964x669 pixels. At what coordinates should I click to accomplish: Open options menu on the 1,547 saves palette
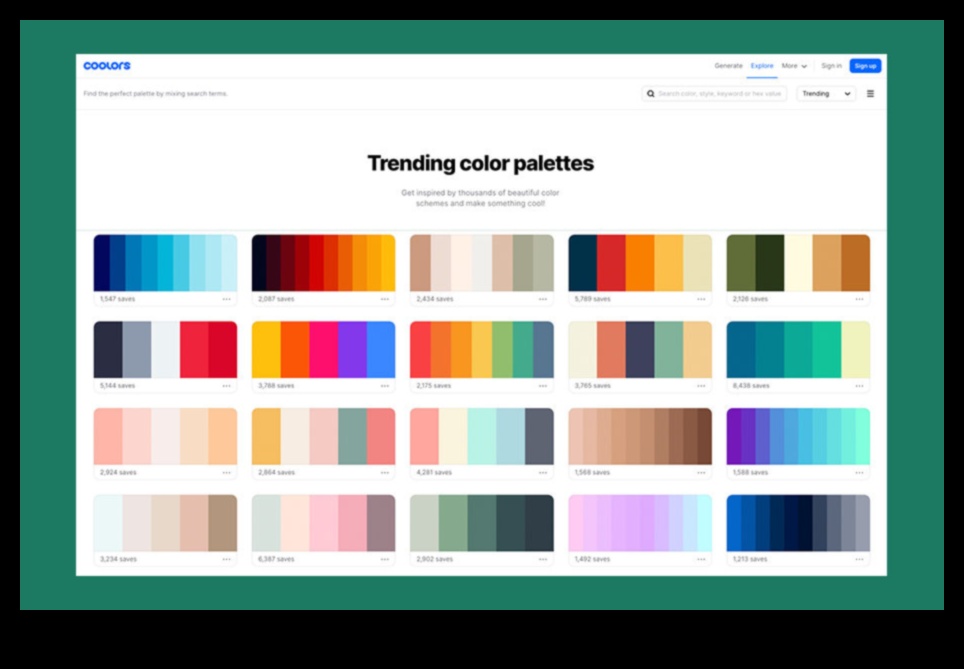point(228,297)
